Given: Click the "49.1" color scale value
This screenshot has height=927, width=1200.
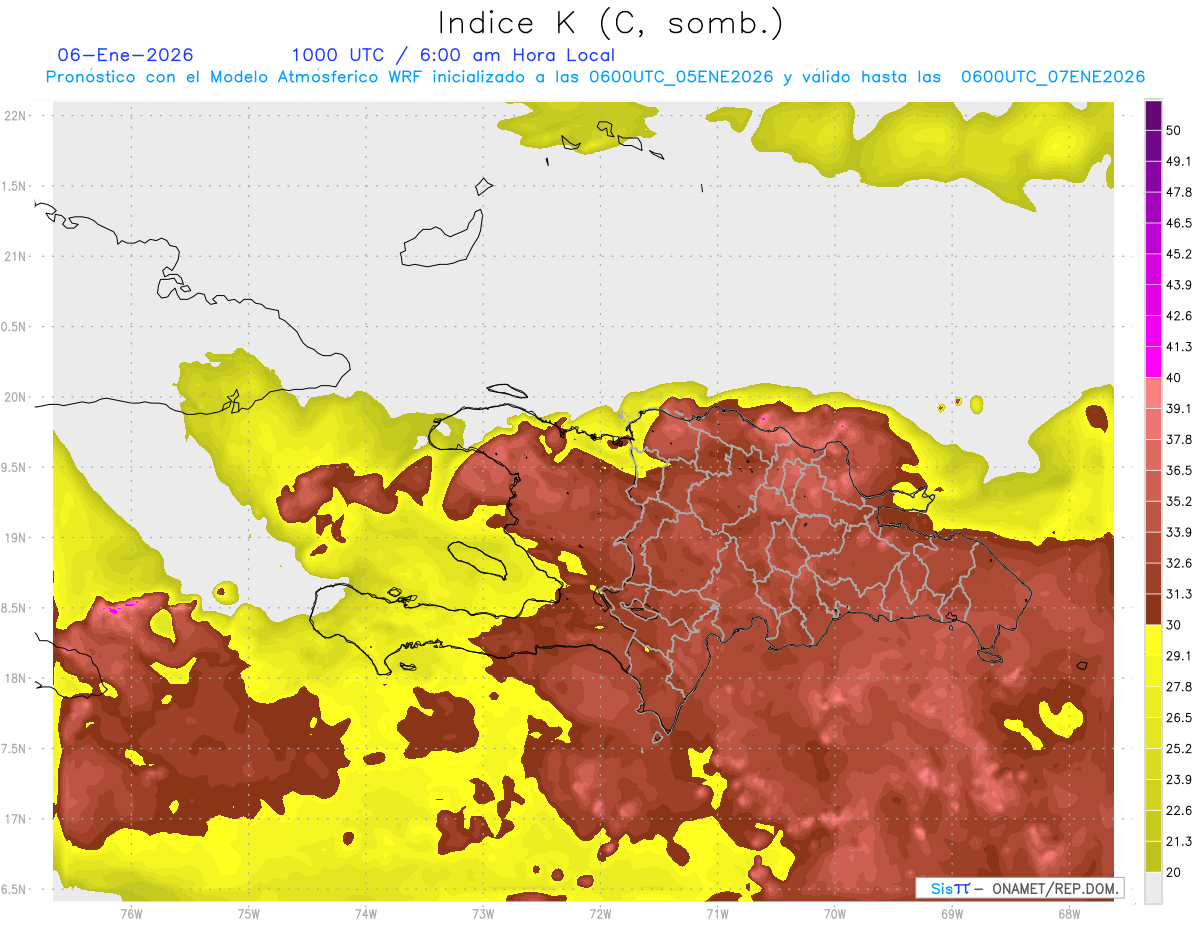Looking at the screenshot, I should pyautogui.click(x=1179, y=162).
